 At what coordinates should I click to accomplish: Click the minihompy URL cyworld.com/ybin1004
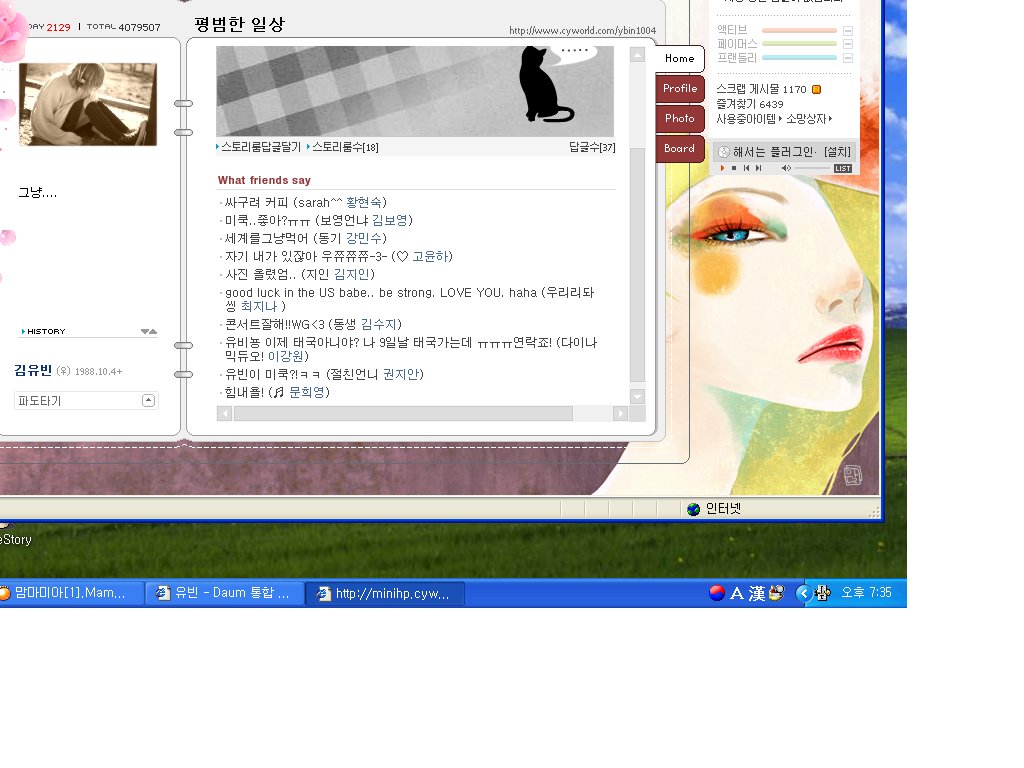coord(583,30)
